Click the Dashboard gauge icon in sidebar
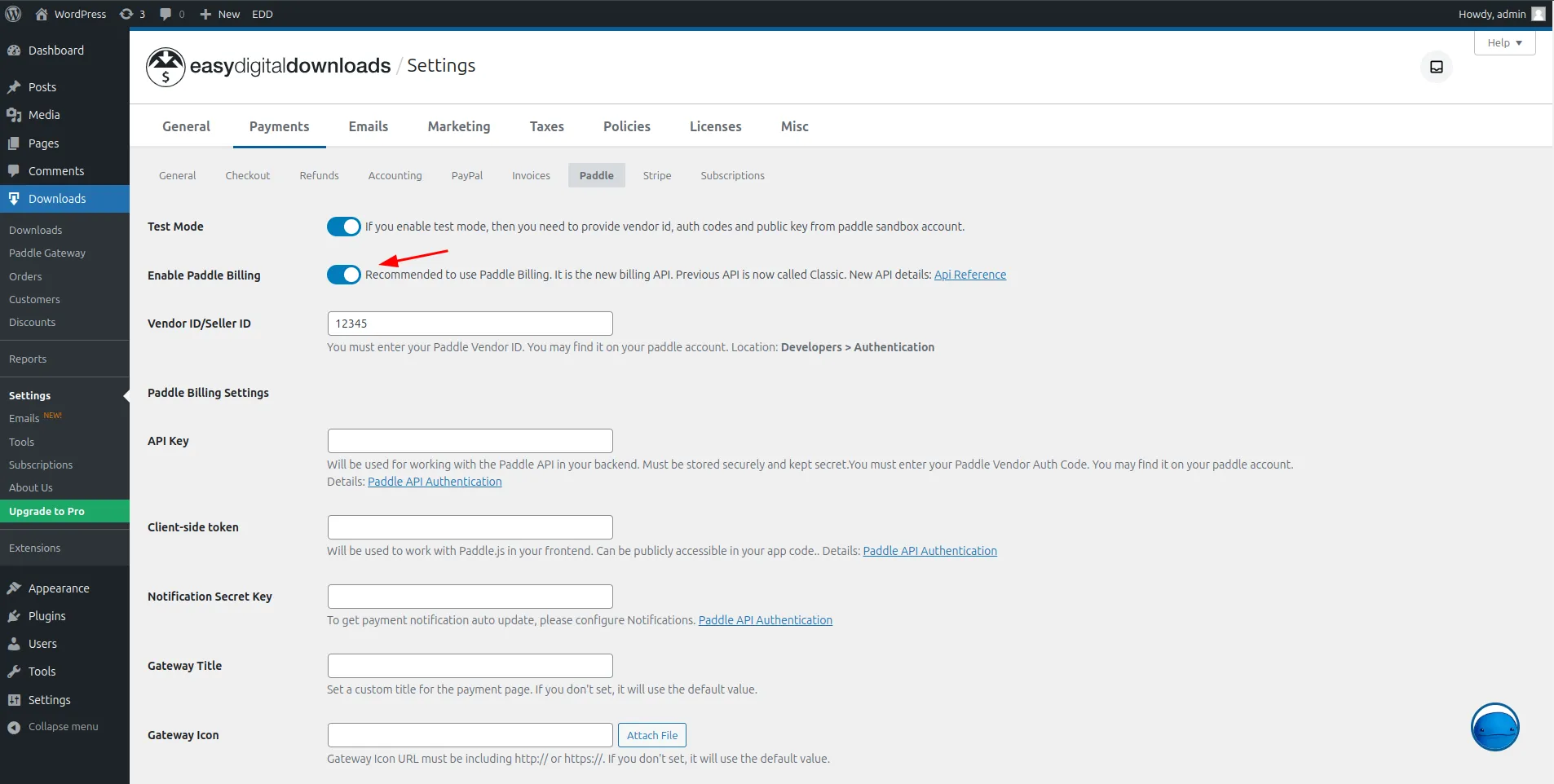 click(14, 50)
